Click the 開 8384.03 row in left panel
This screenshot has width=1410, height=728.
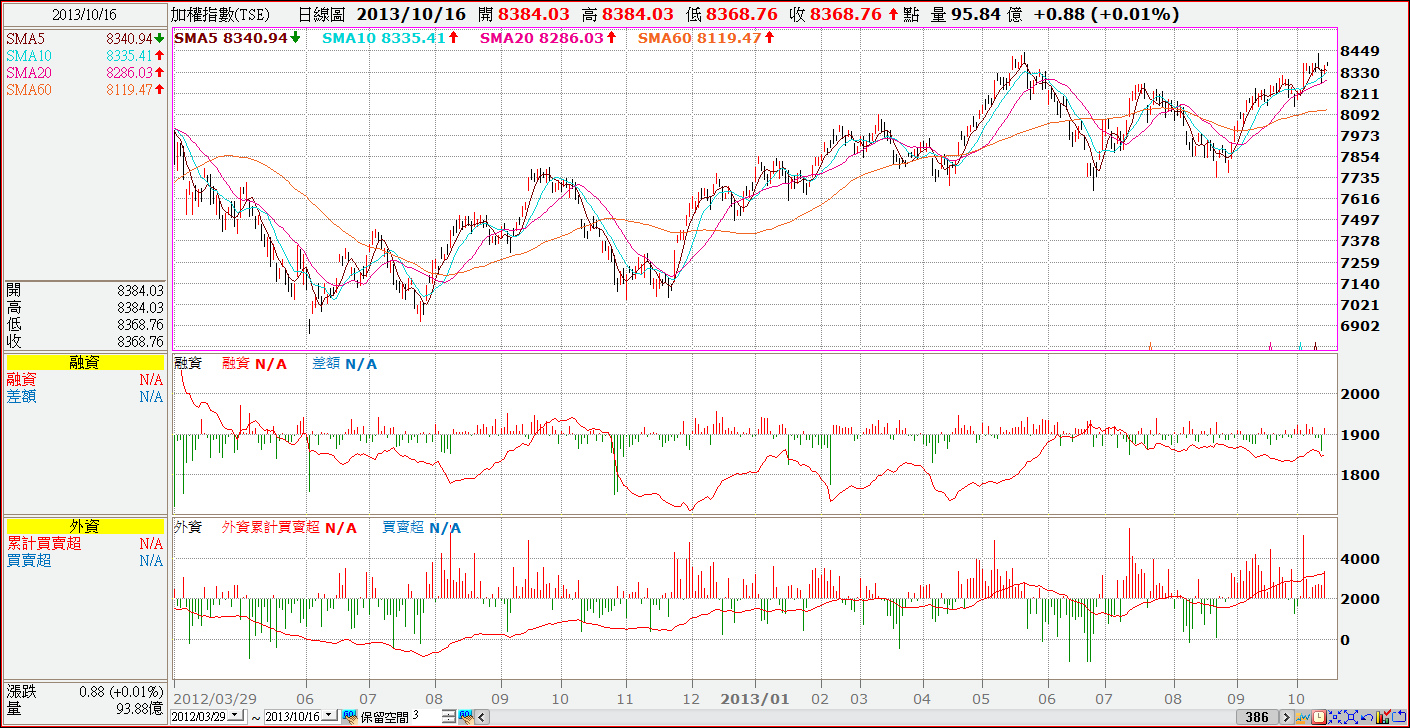click(x=84, y=290)
